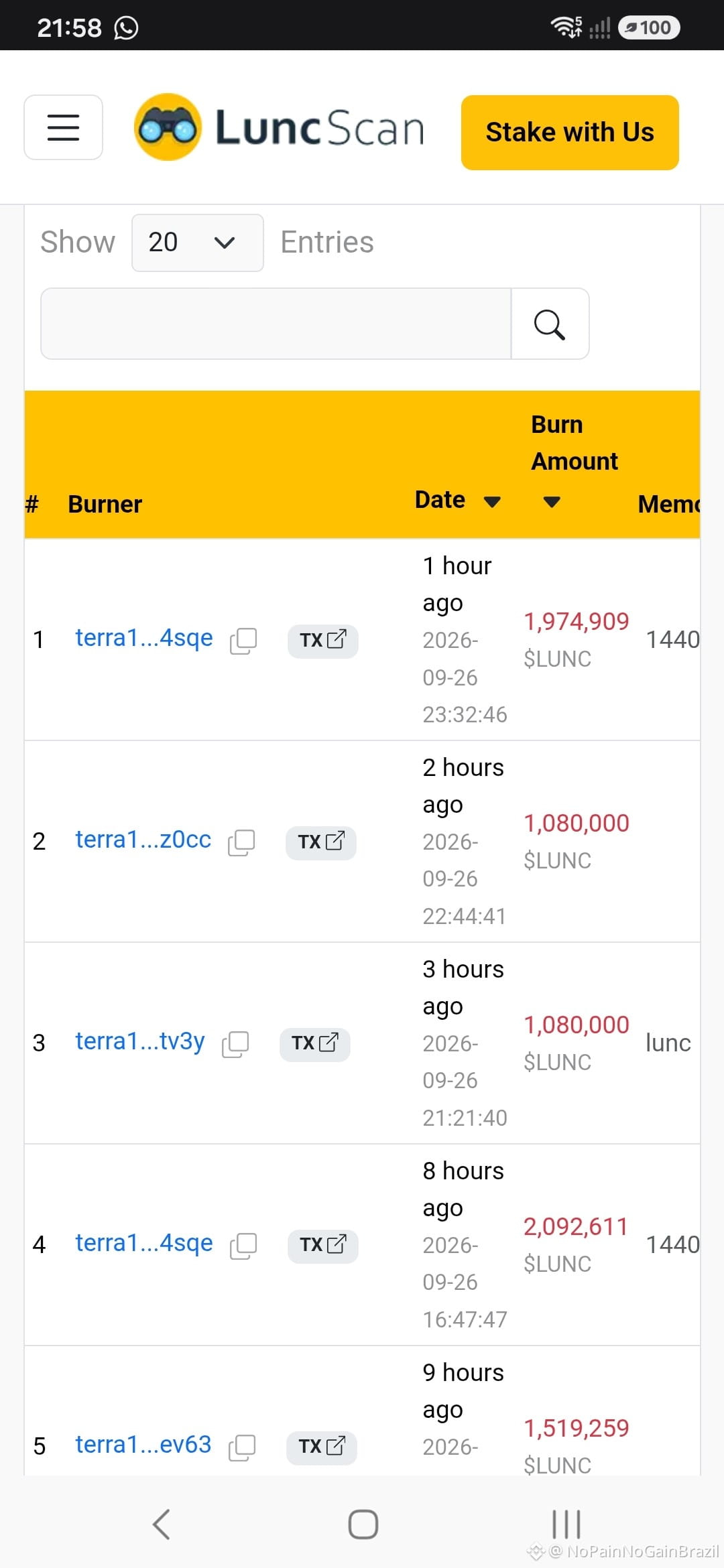Open TX link for row 4
The image size is (724, 1568).
tap(323, 1246)
